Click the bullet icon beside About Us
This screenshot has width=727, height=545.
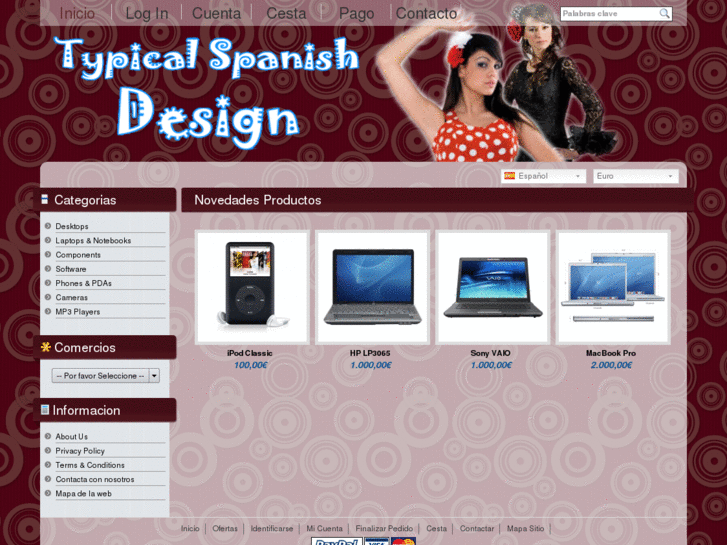[48, 436]
